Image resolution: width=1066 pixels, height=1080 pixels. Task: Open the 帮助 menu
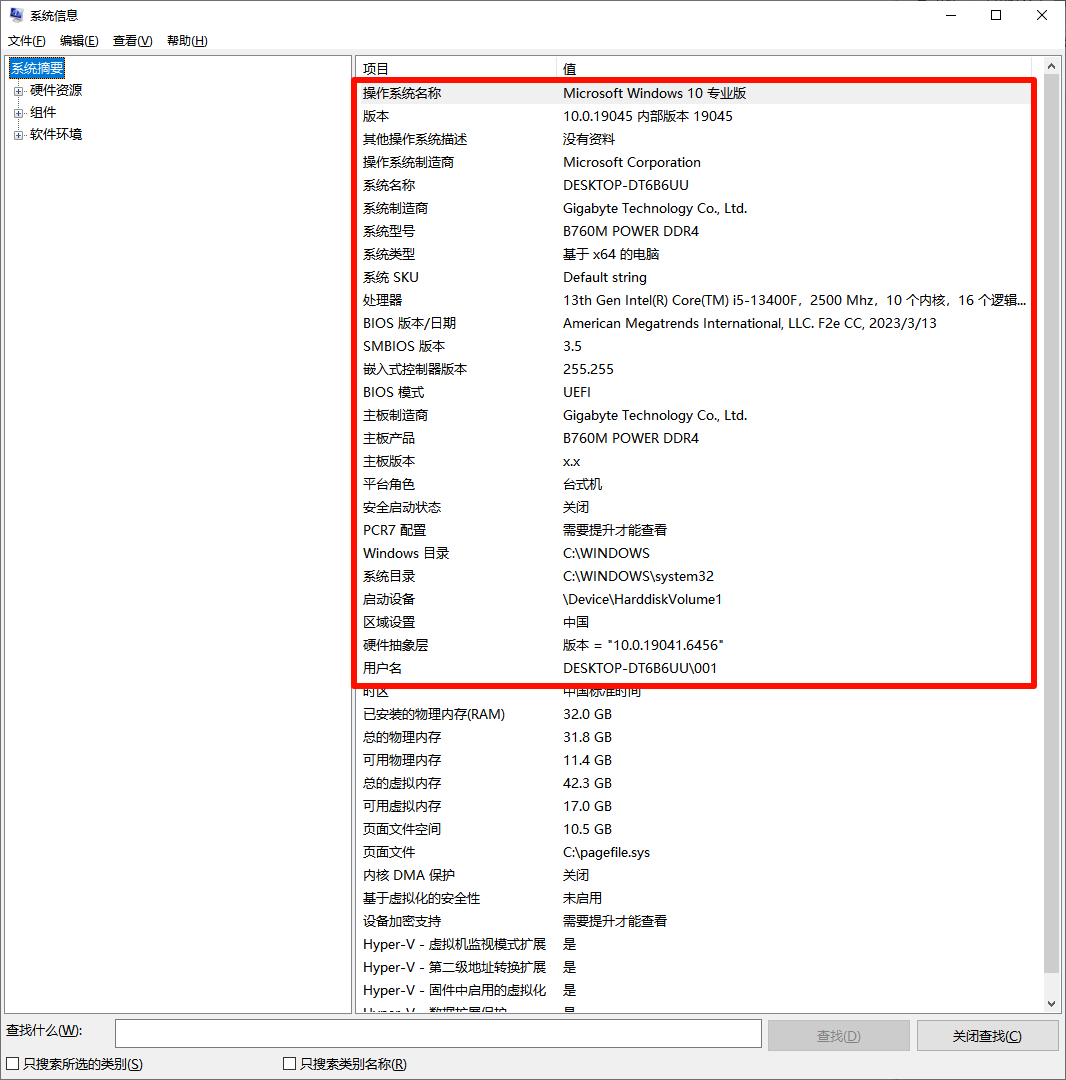(187, 41)
